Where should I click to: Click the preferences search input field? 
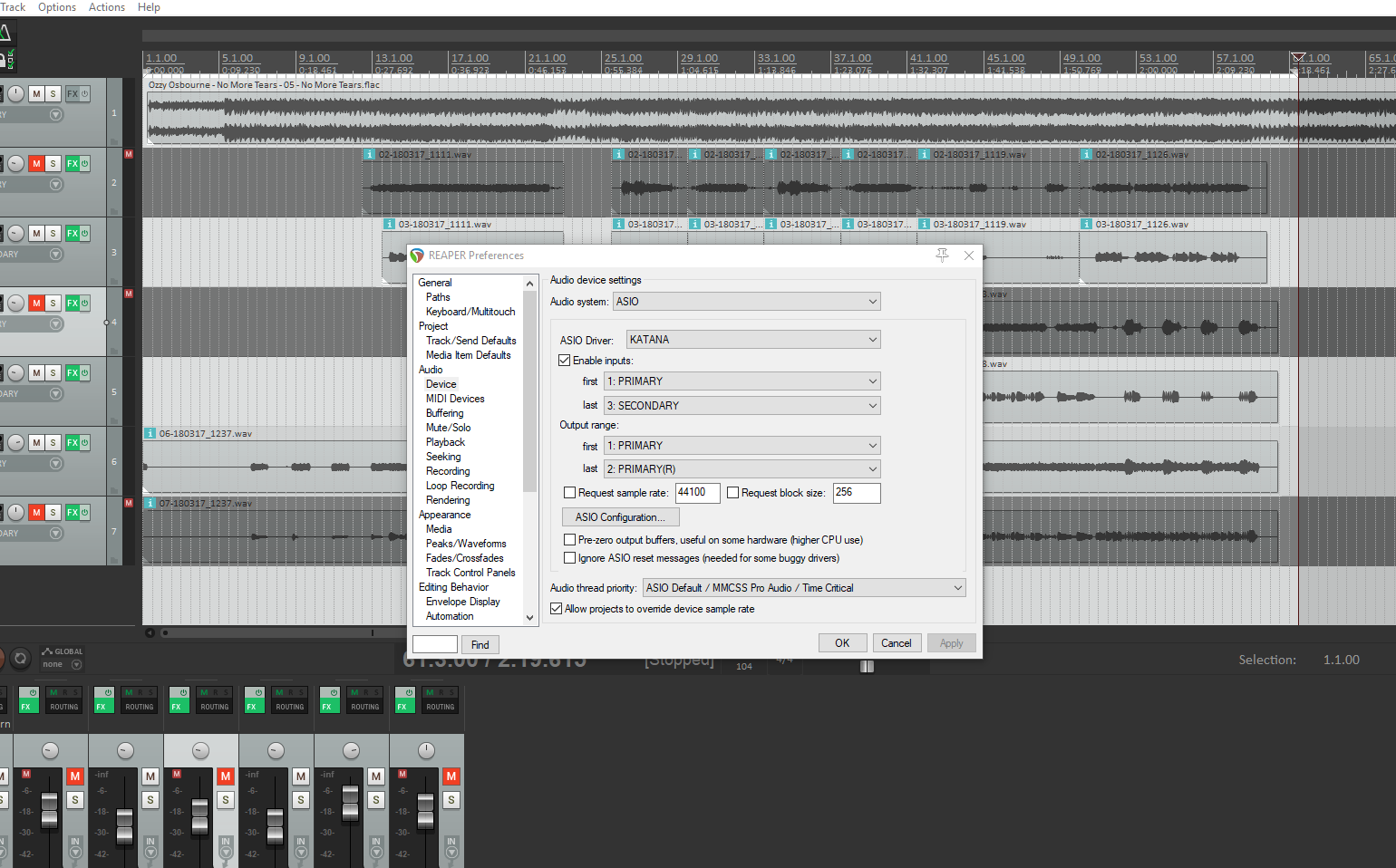pyautogui.click(x=435, y=644)
